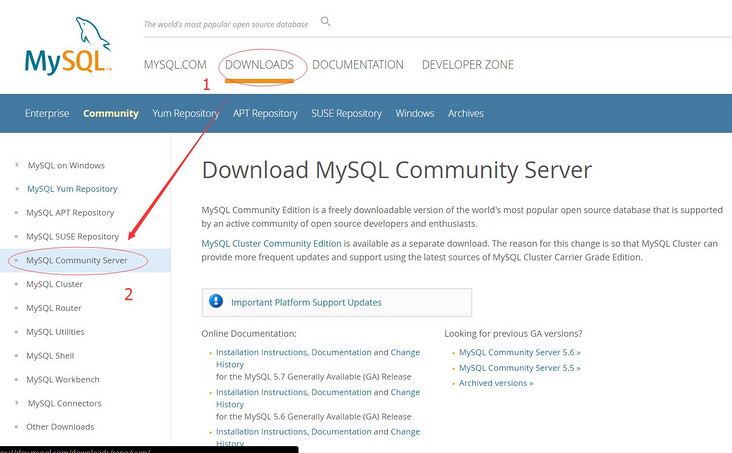This screenshot has height=453, width=732.
Task: Open Installation Instructions link for 5.6 release
Action: click(x=261, y=392)
